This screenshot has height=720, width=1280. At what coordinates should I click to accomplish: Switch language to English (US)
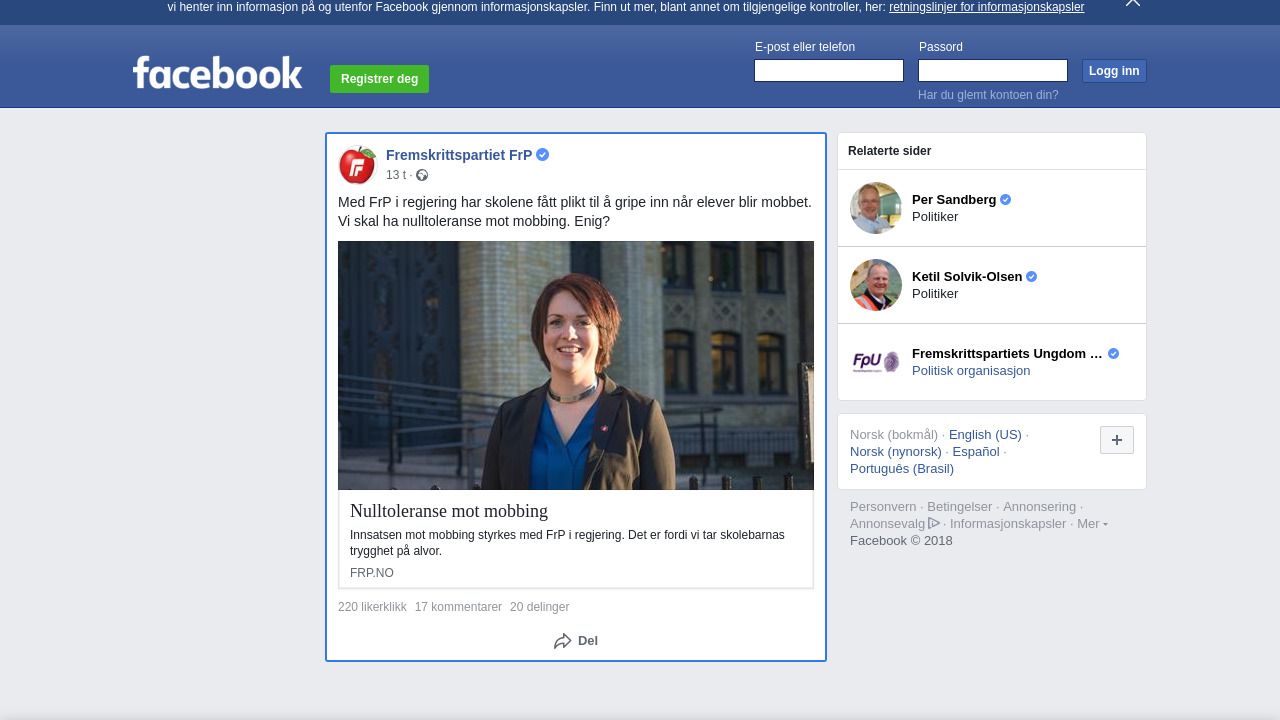pyautogui.click(x=985, y=435)
